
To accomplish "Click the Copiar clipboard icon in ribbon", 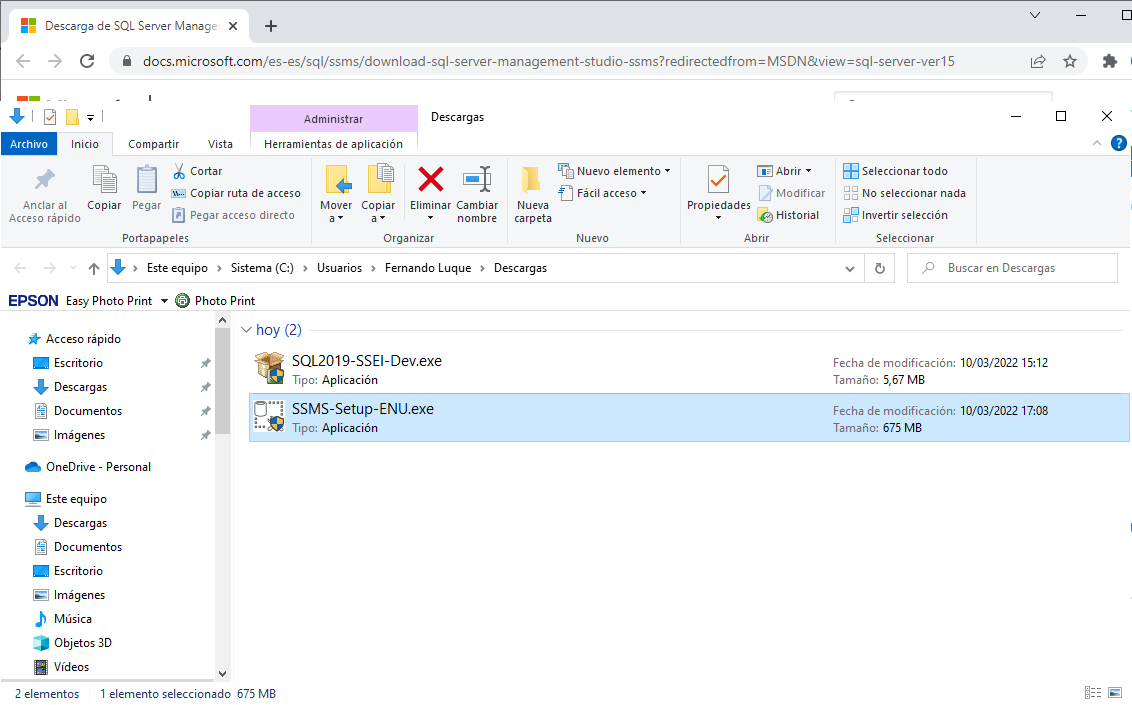I will click(104, 180).
